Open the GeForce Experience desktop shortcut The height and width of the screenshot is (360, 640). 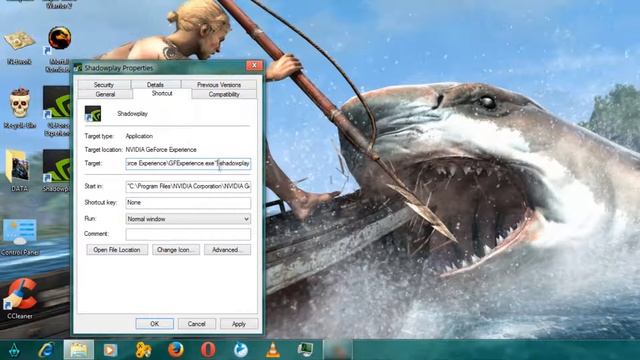click(57, 110)
